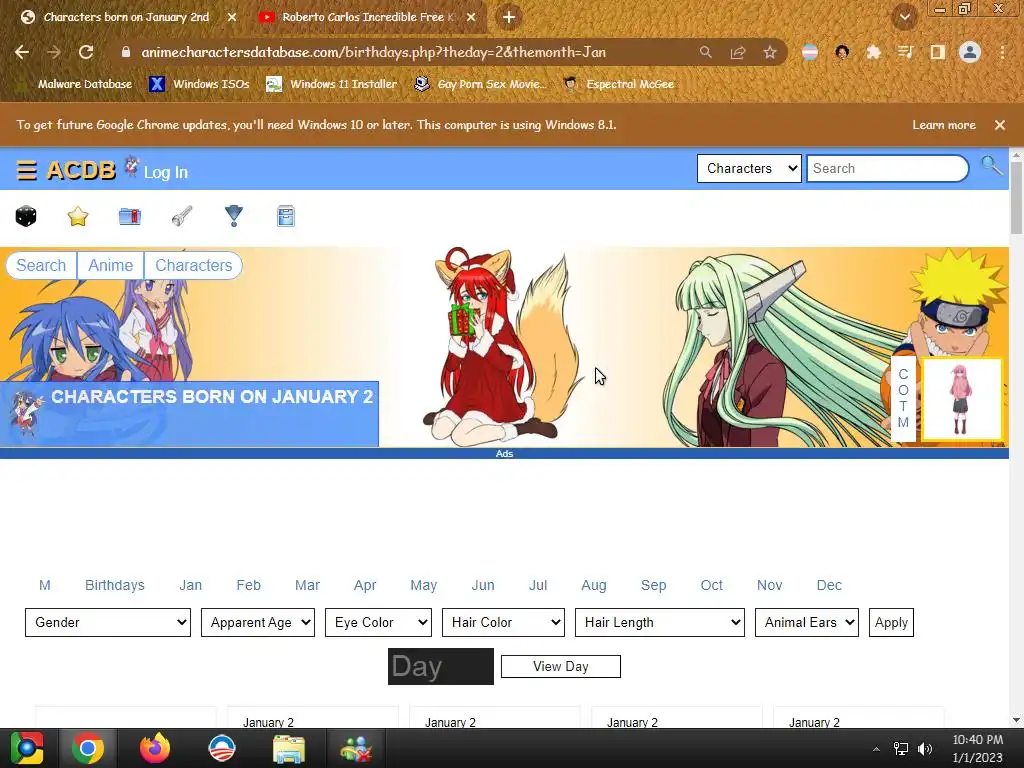
Task: Expand the Hair Color dropdown
Action: tap(503, 622)
